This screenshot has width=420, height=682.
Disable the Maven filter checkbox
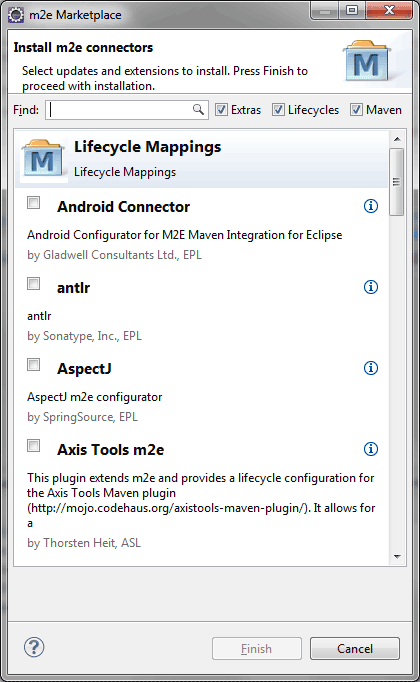click(x=357, y=110)
